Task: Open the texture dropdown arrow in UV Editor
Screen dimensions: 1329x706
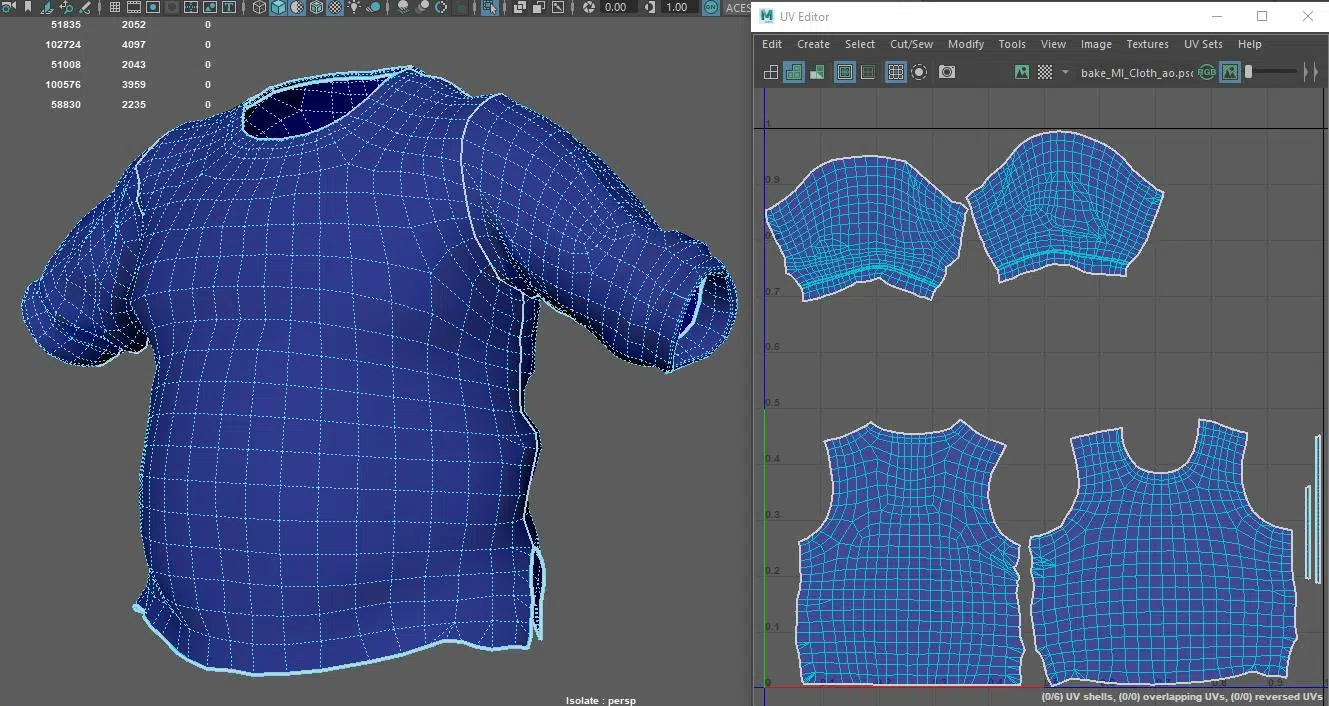Action: (x=1065, y=72)
